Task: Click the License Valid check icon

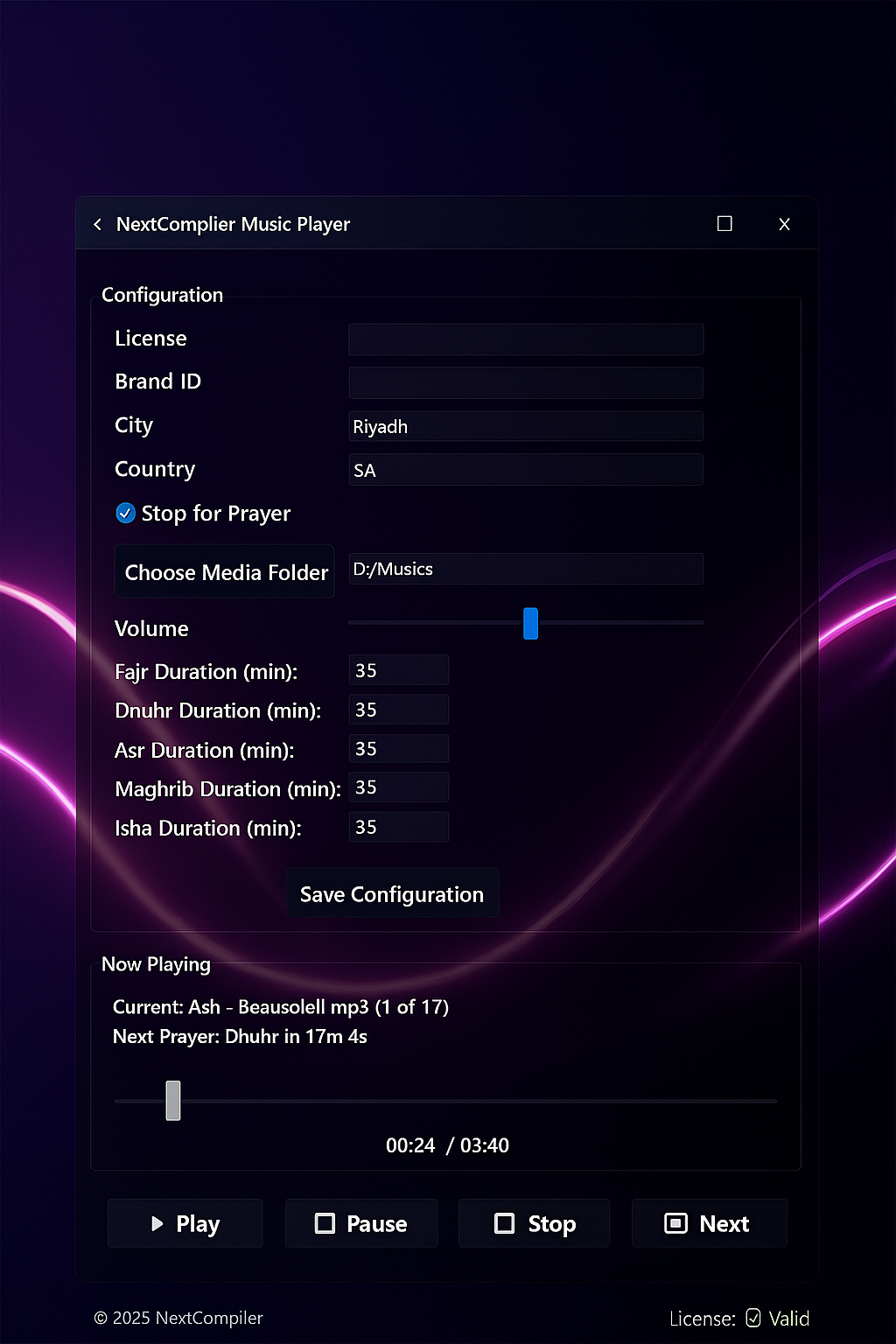Action: [753, 1318]
